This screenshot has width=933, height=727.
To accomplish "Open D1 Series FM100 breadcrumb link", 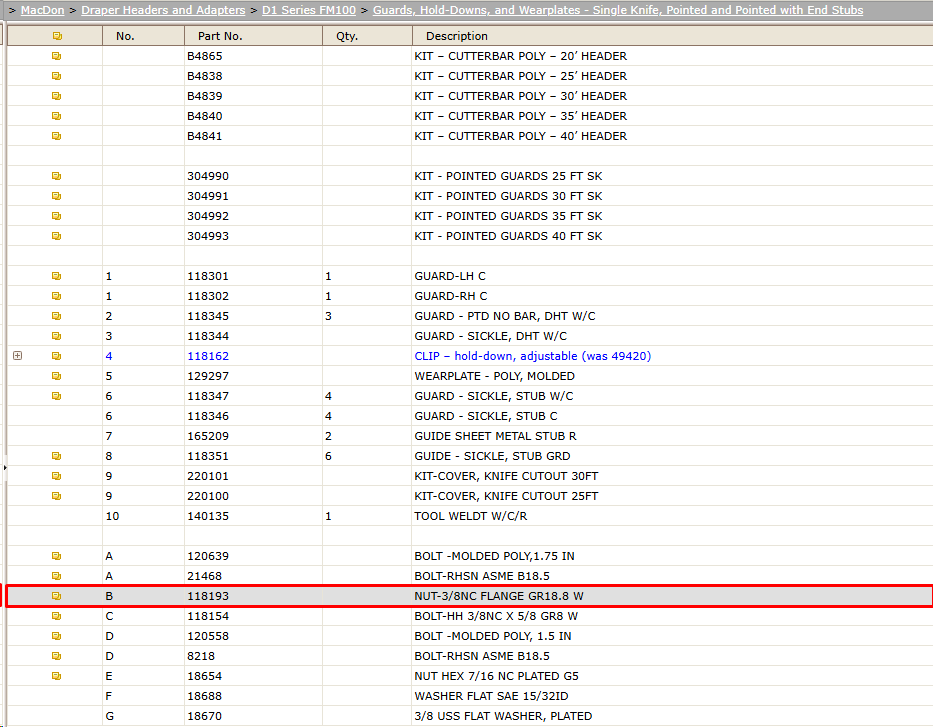I will pos(309,10).
